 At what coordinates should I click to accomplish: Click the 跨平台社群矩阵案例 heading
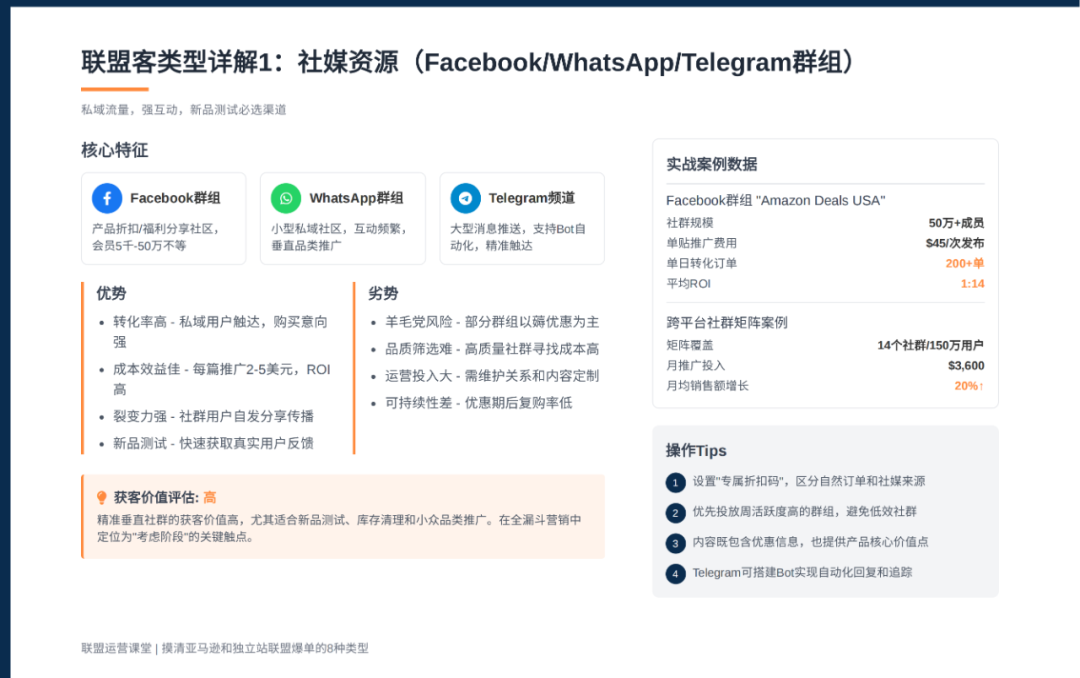click(x=727, y=322)
